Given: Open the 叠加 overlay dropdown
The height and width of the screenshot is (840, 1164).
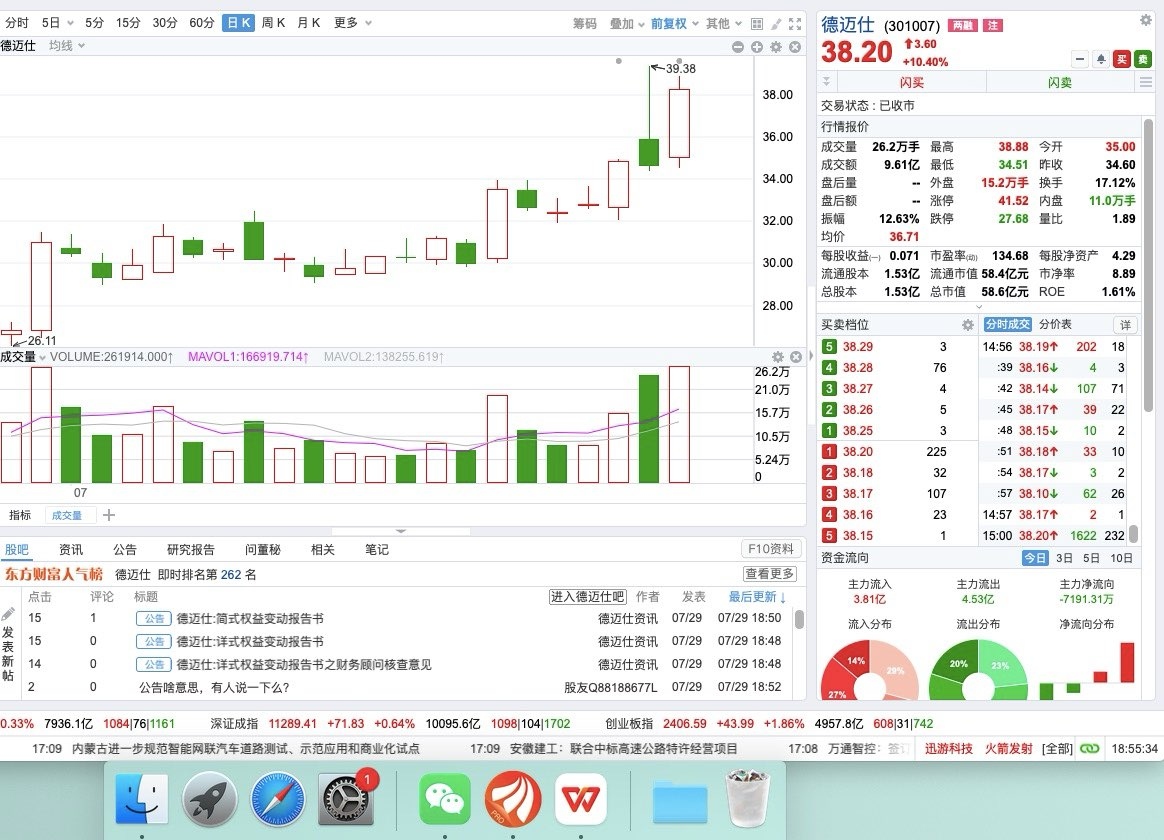Looking at the screenshot, I should (619, 22).
